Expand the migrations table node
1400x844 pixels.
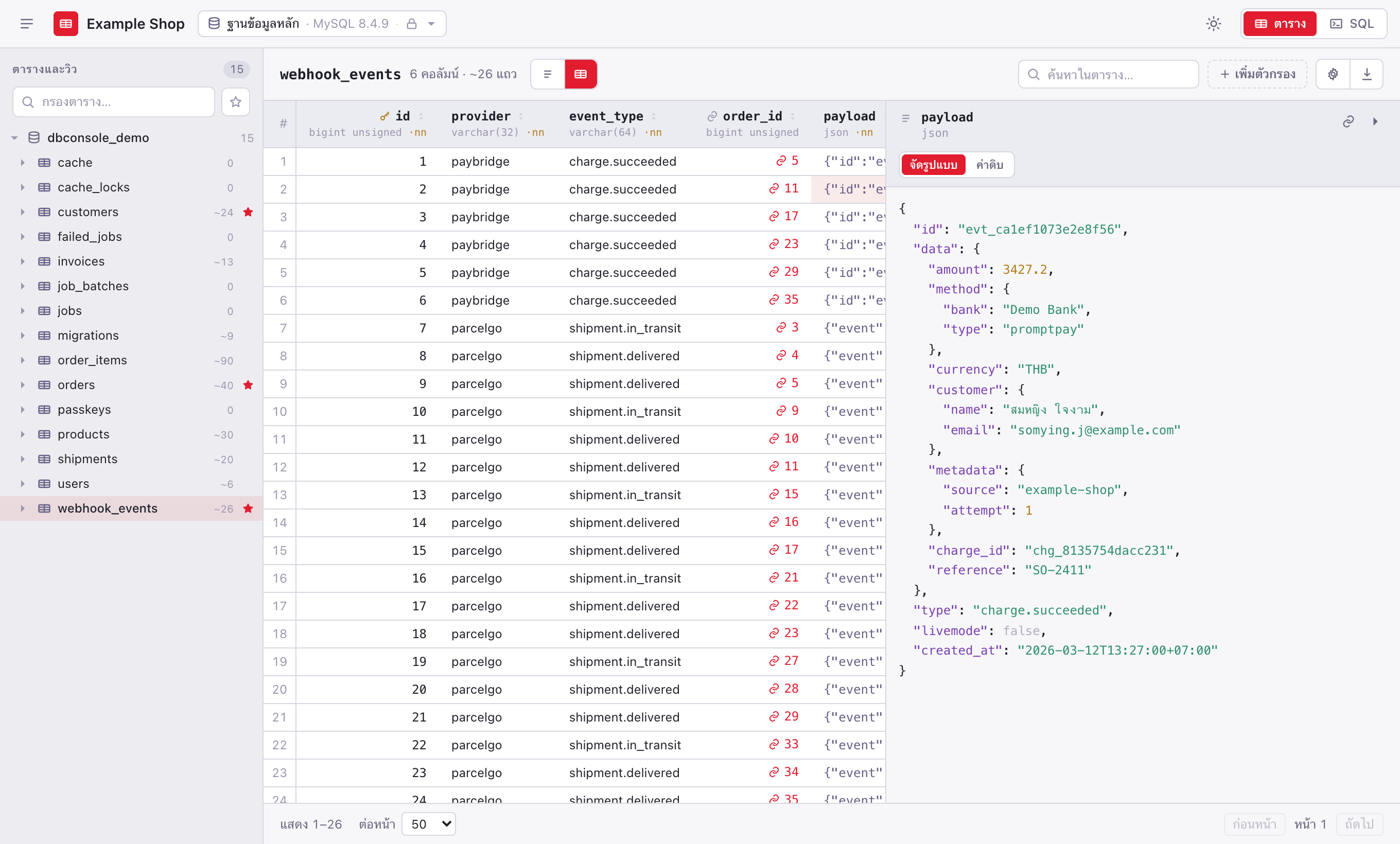click(23, 336)
